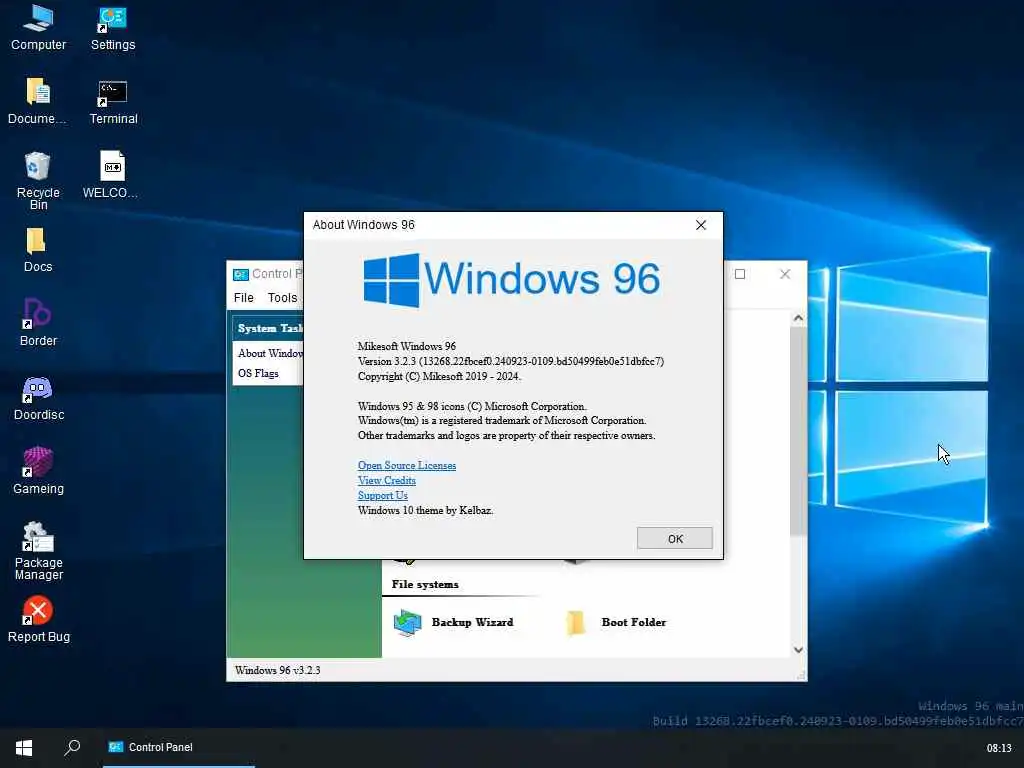Open the Computer desktop icon
Viewport: 1024px width, 768px height.
pos(38,27)
